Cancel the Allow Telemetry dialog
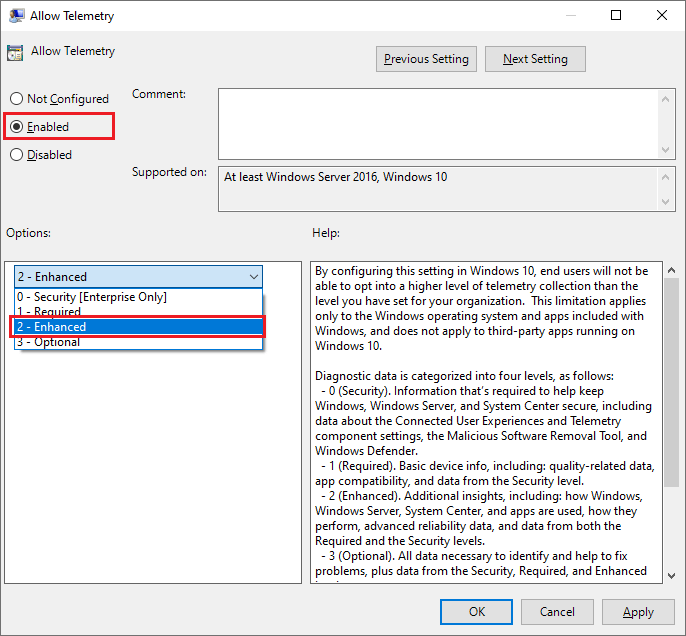The width and height of the screenshot is (686, 636). (x=557, y=611)
